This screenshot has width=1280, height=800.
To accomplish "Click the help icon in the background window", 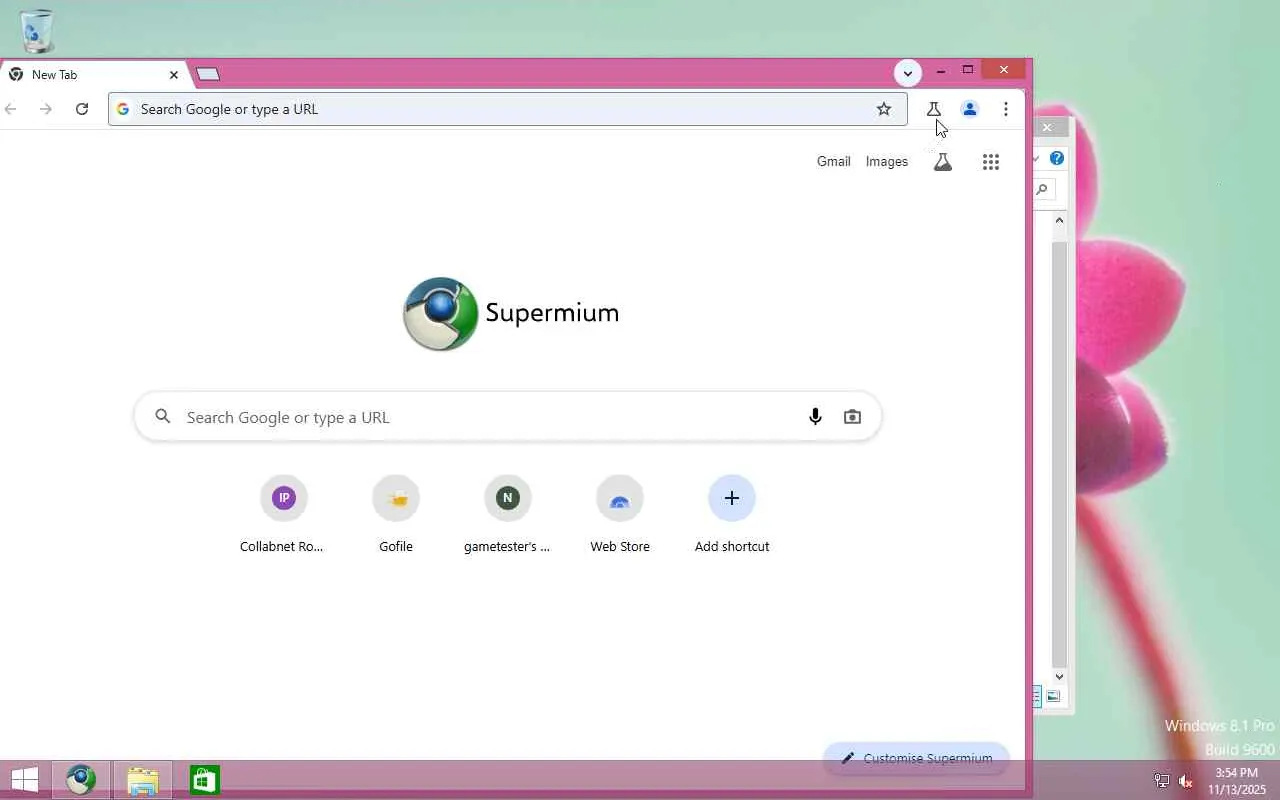I will tap(1057, 158).
